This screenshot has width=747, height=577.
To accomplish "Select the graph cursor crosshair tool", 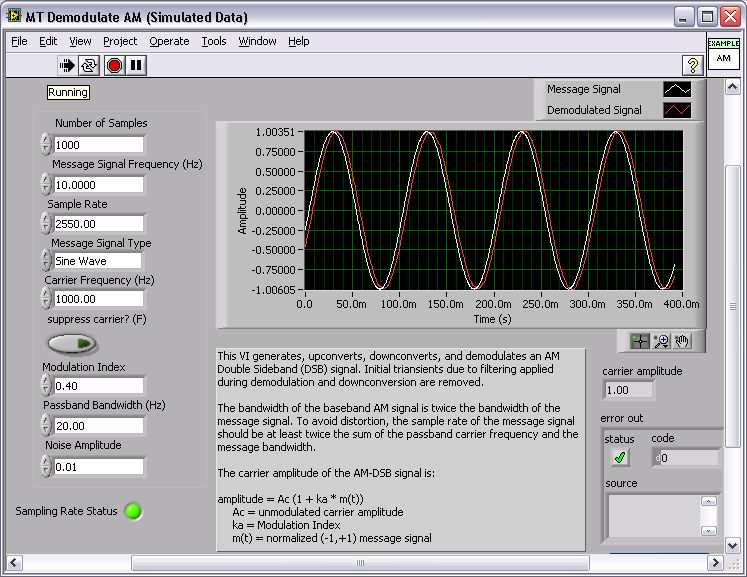I will click(640, 341).
